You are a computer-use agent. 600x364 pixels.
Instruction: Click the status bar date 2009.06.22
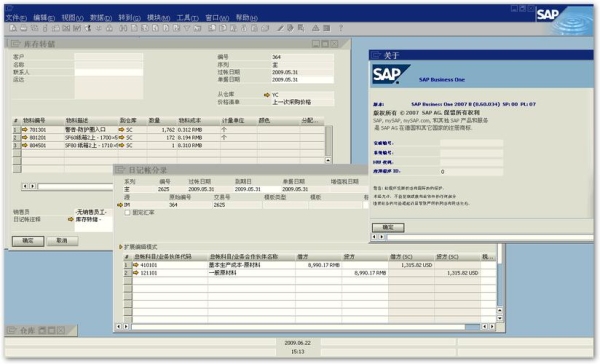coord(298,343)
